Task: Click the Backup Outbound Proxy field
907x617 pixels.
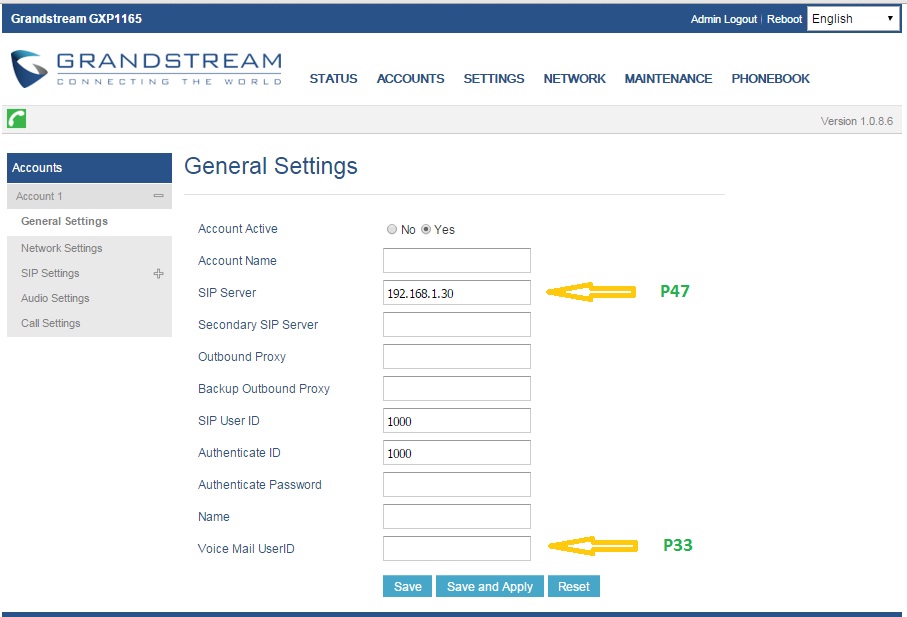Action: (x=456, y=389)
